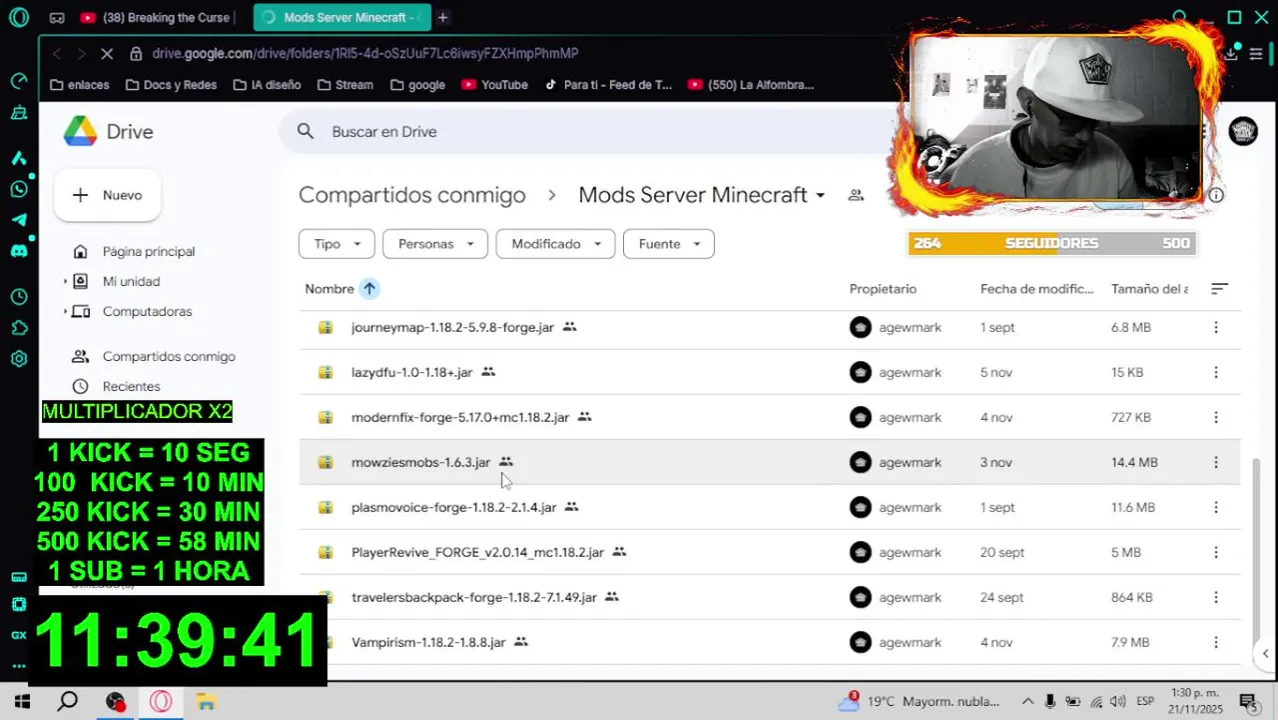Image resolution: width=1278 pixels, height=720 pixels.
Task: Open Discord in the Opera sidebar
Action: (19, 251)
